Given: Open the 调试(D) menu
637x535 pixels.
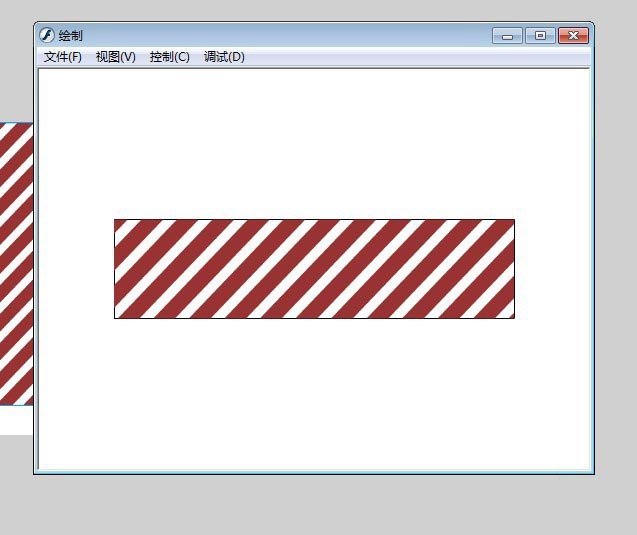Looking at the screenshot, I should click(x=224, y=57).
